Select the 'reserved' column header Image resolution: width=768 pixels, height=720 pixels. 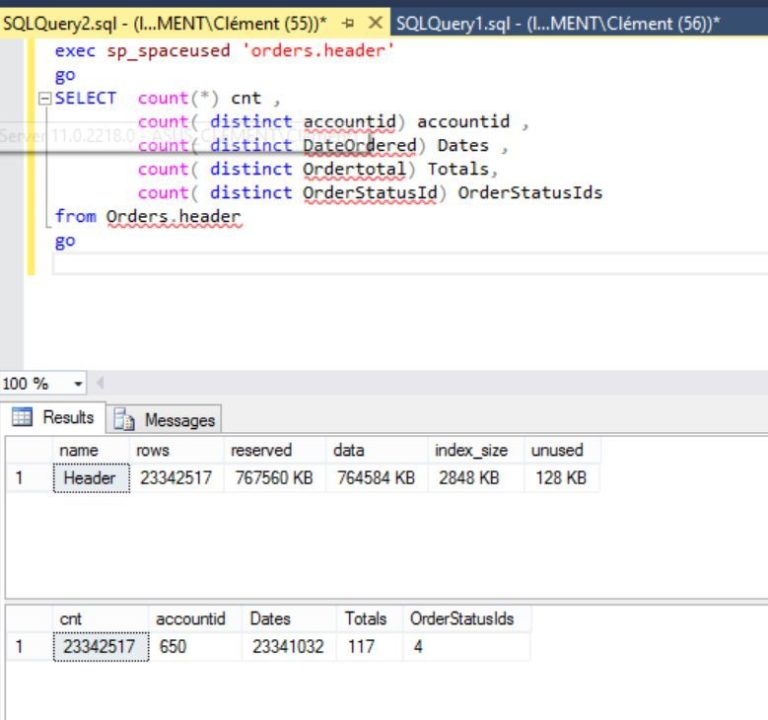[x=261, y=451]
